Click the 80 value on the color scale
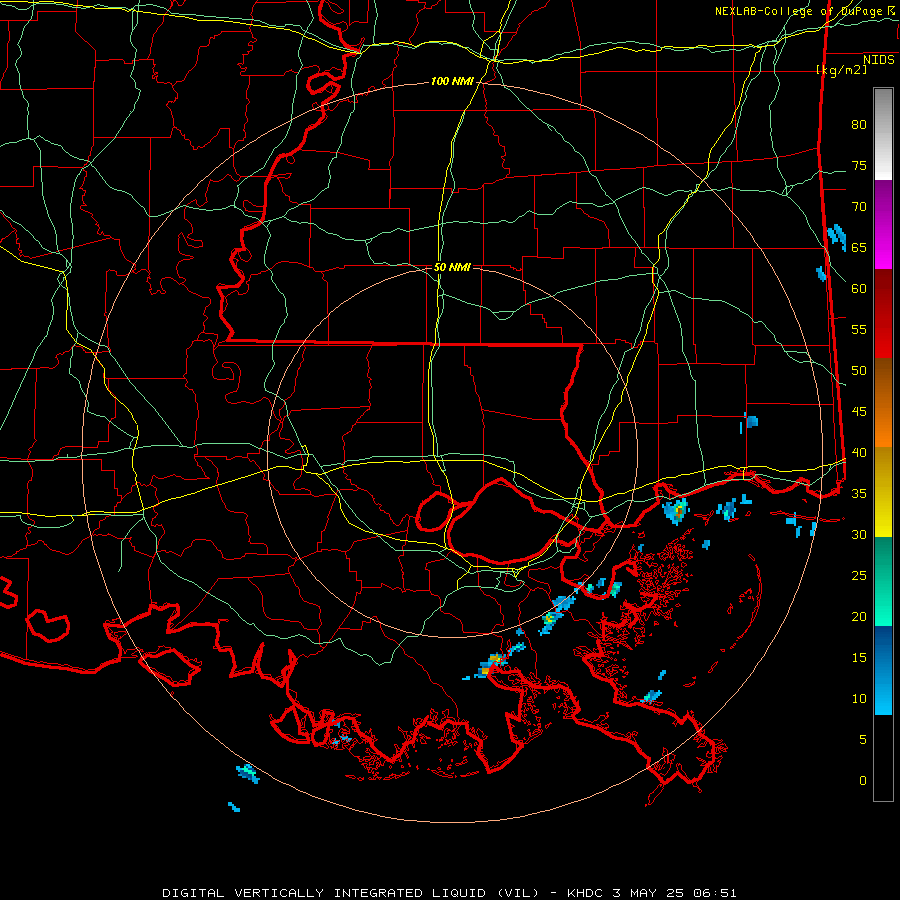This screenshot has height=900, width=900. (x=859, y=125)
